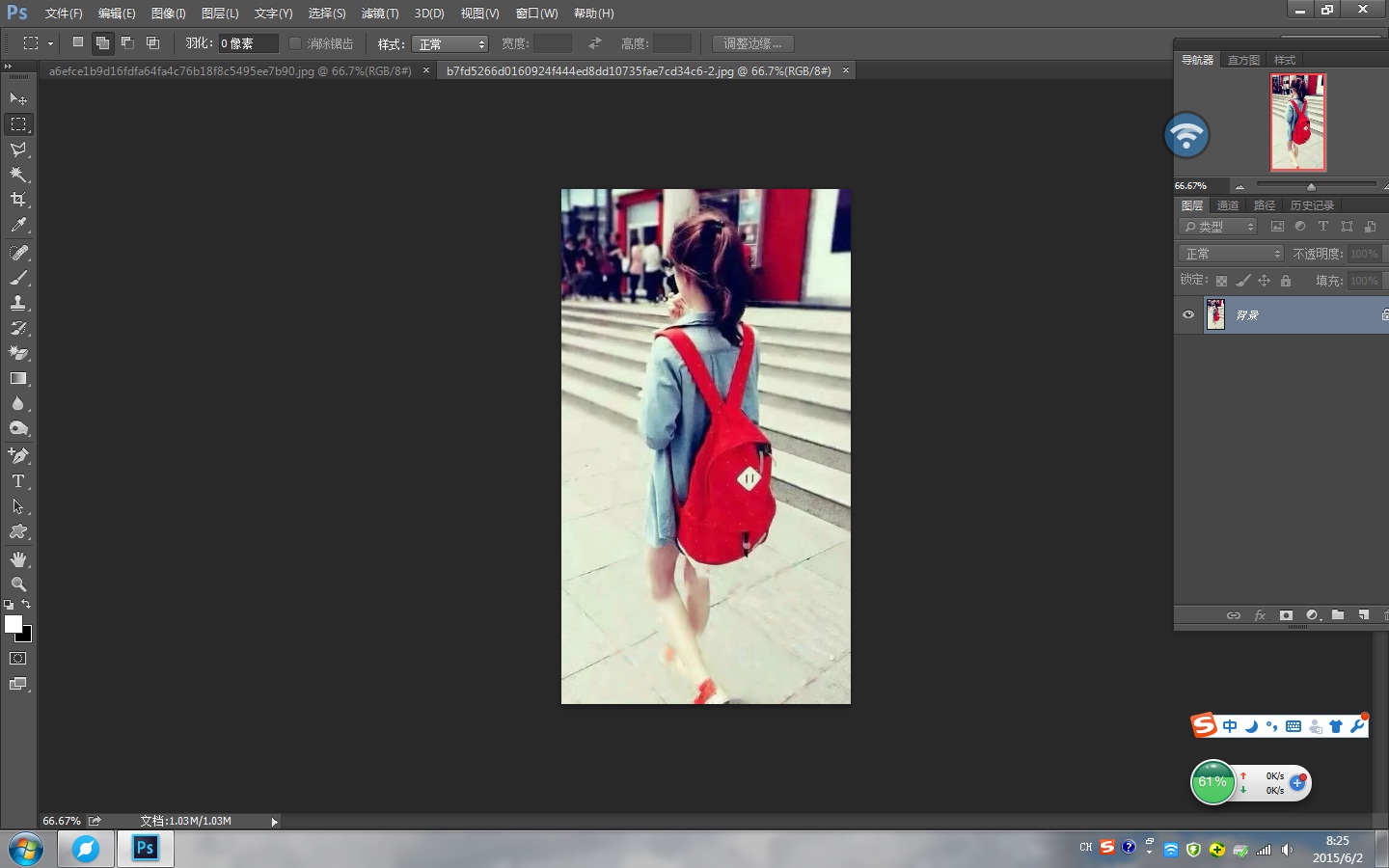Select the Gradient tool
This screenshot has height=868, width=1389.
tap(18, 378)
